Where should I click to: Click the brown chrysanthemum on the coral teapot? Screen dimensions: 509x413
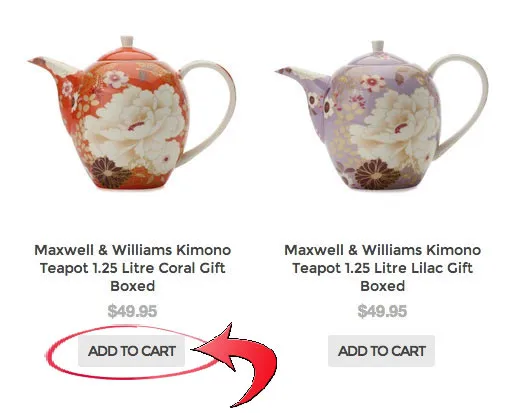tap(110, 173)
